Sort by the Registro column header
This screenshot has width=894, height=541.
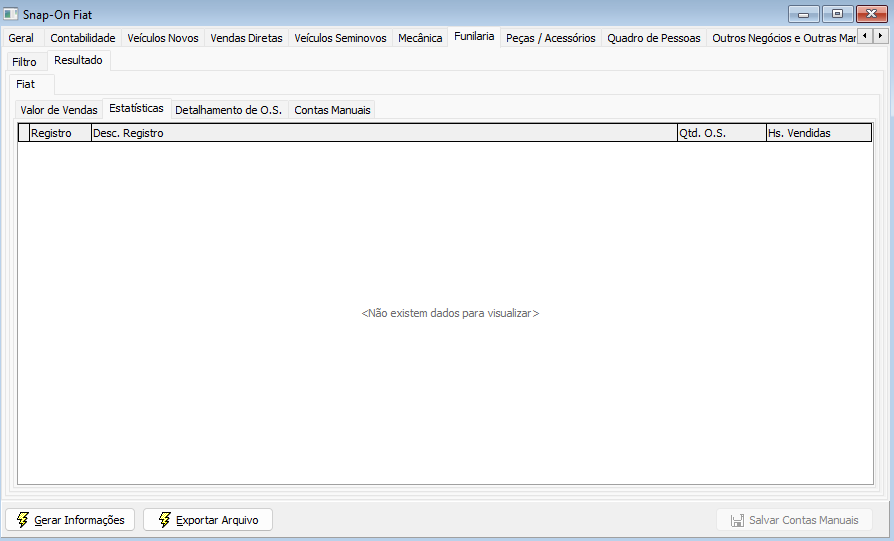point(60,133)
